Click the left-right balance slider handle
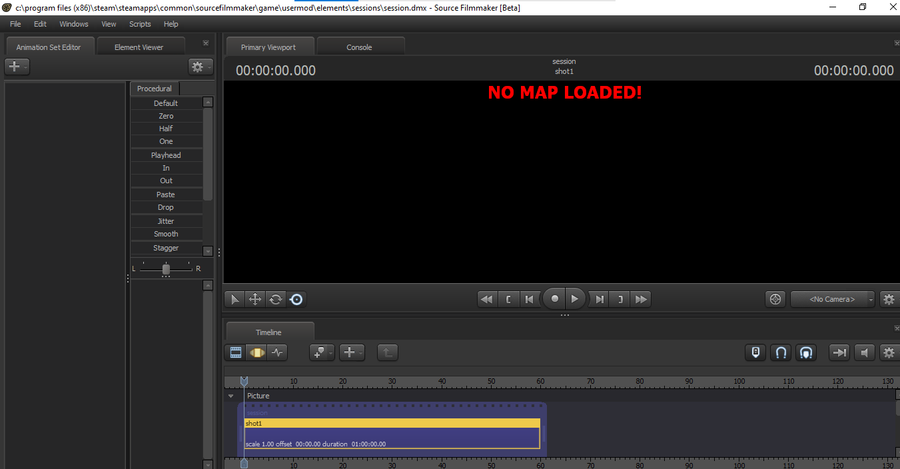 point(166,269)
